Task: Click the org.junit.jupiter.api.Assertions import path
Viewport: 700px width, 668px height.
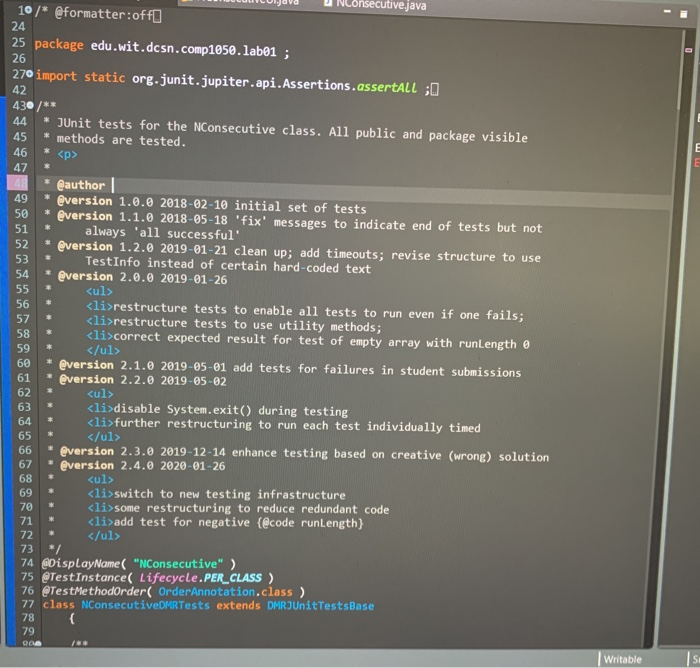Action: 242,81
